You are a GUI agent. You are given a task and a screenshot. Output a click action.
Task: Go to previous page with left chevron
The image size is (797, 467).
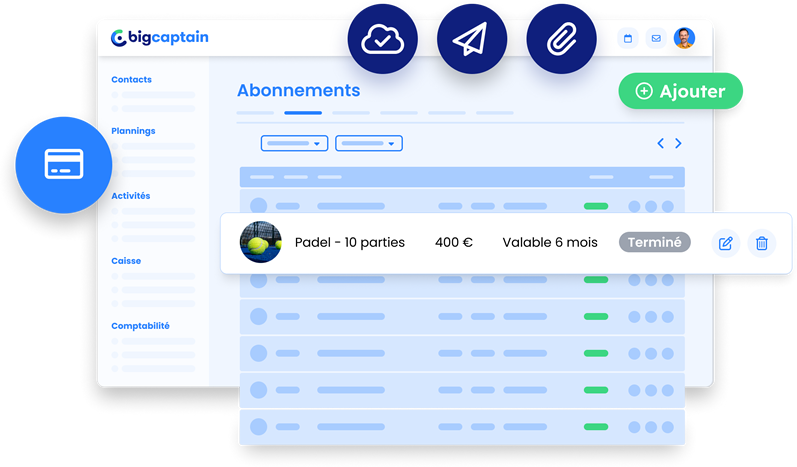point(660,143)
